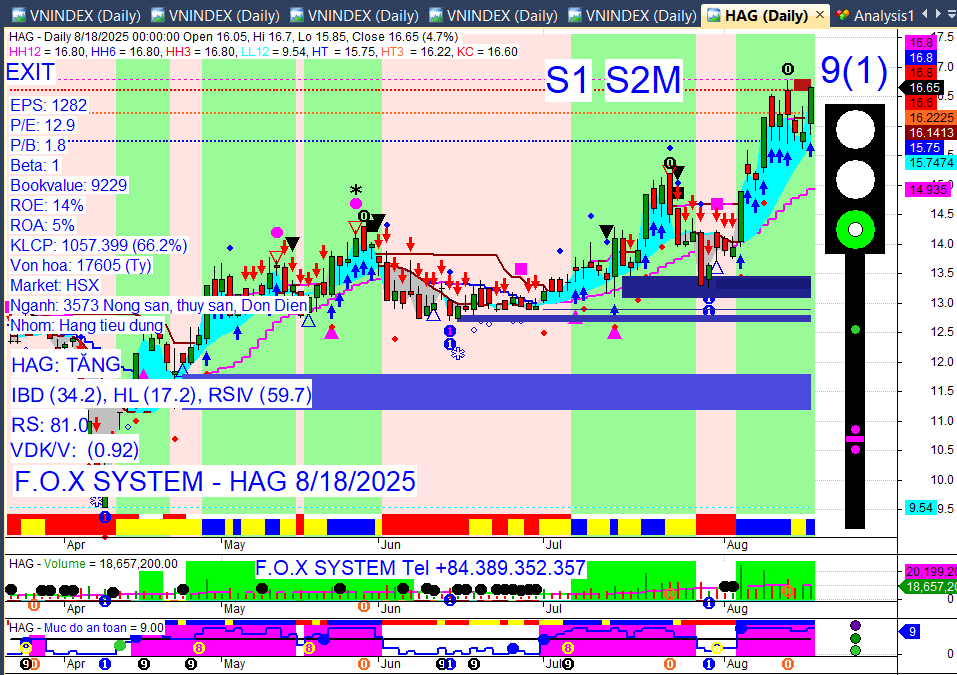The height and width of the screenshot is (675, 957).
Task: Click the top white traffic light circle
Action: (855, 129)
